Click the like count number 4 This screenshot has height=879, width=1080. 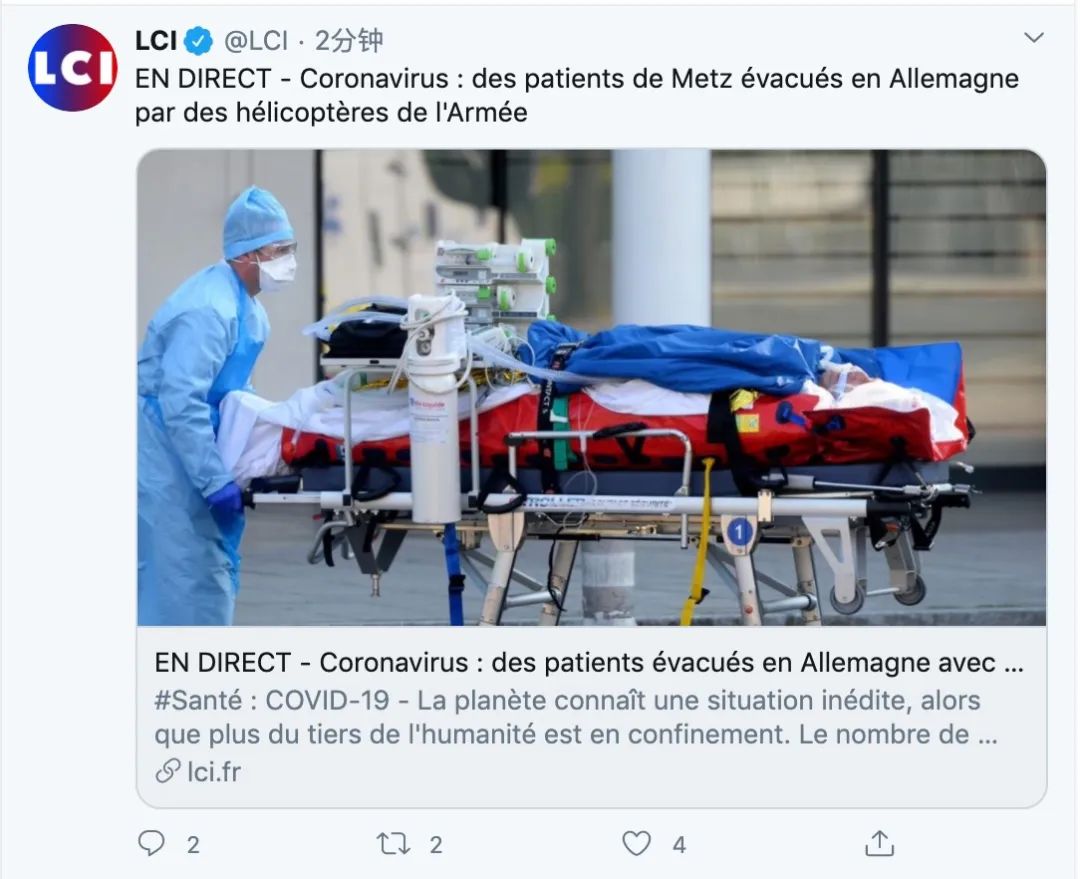[x=679, y=845]
